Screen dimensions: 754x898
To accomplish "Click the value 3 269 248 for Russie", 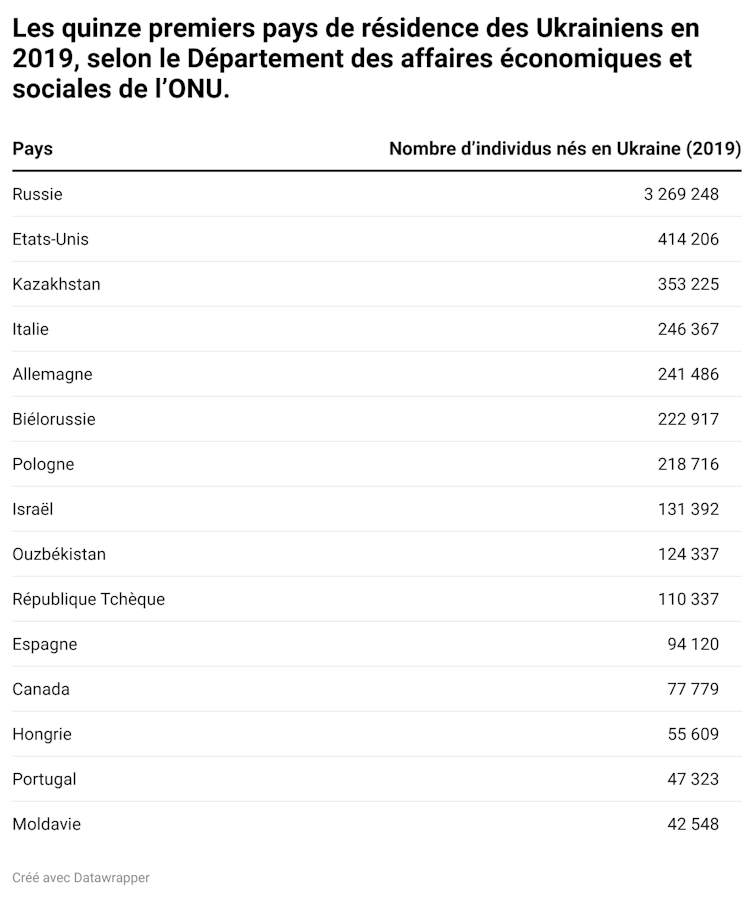I will pyautogui.click(x=681, y=194).
